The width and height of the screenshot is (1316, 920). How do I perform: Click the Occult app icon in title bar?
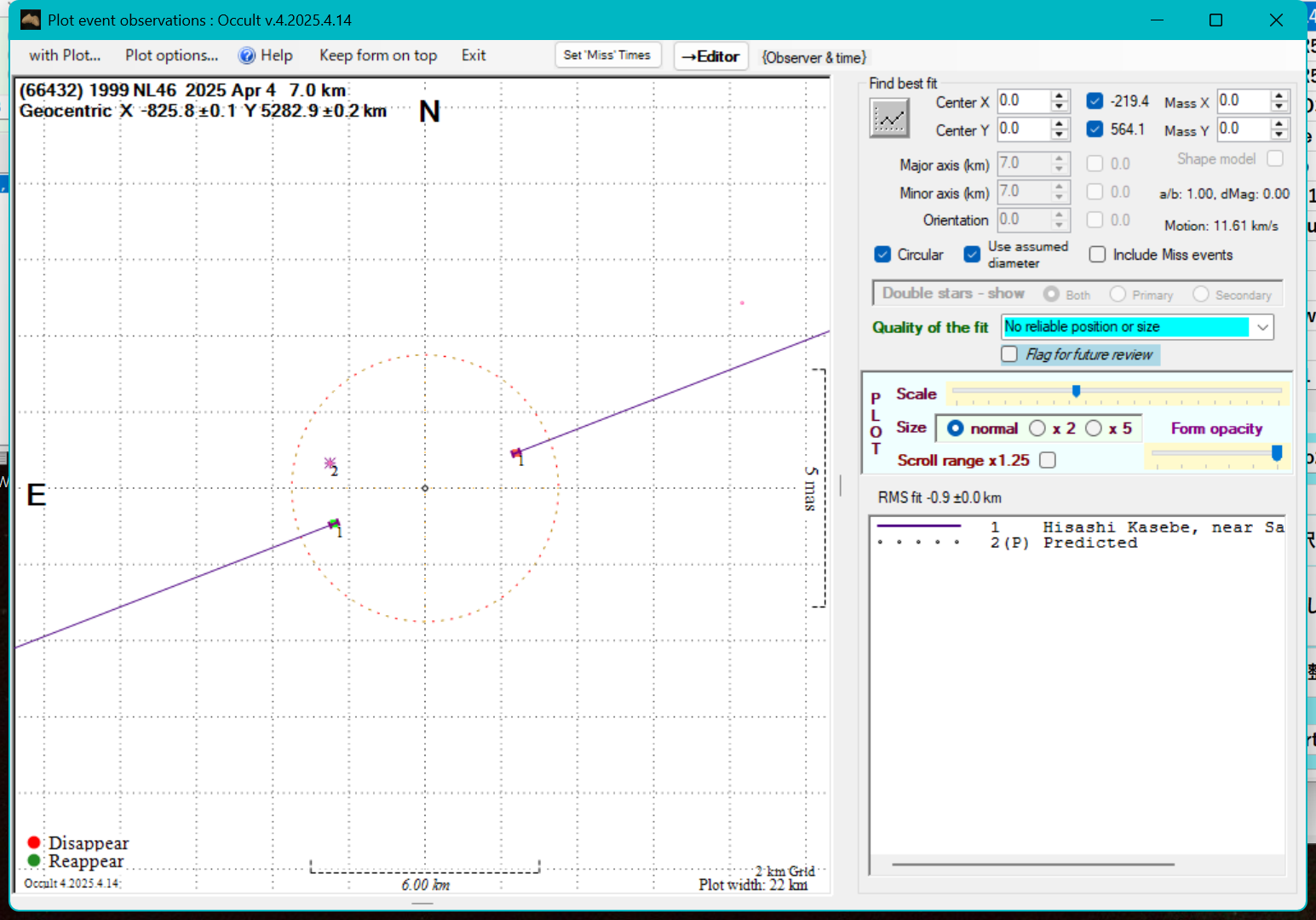(x=31, y=20)
